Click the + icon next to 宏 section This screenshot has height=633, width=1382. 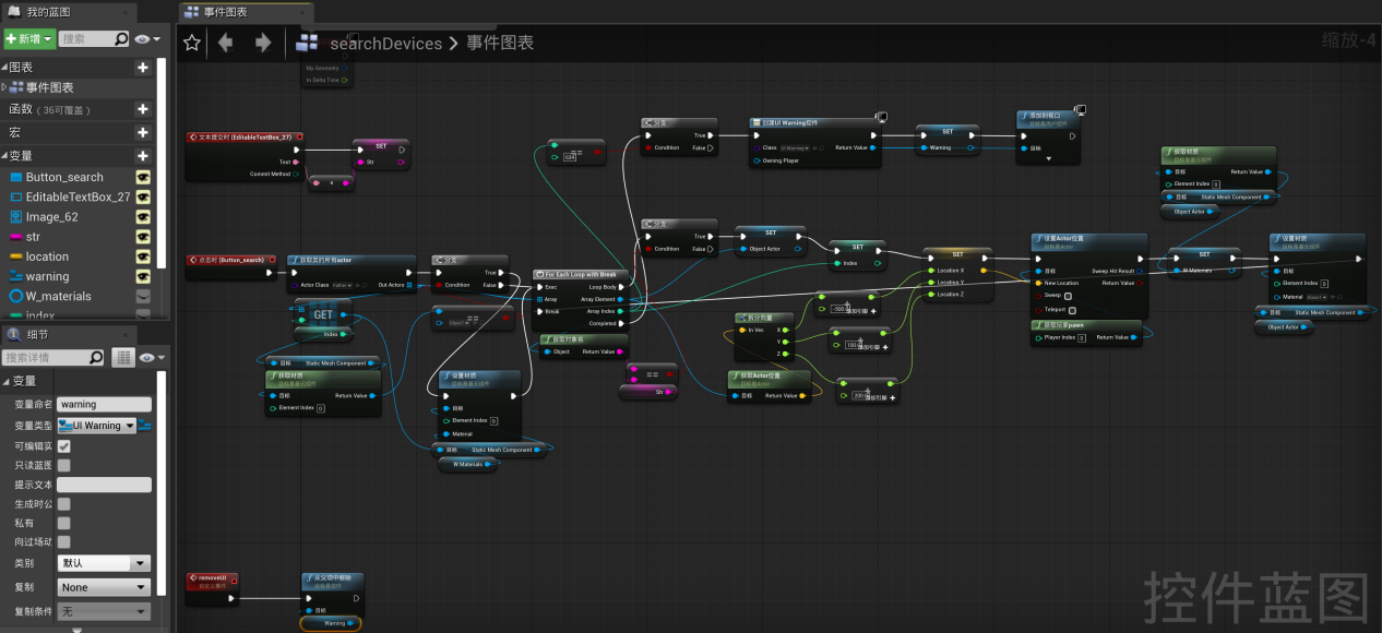tap(144, 131)
